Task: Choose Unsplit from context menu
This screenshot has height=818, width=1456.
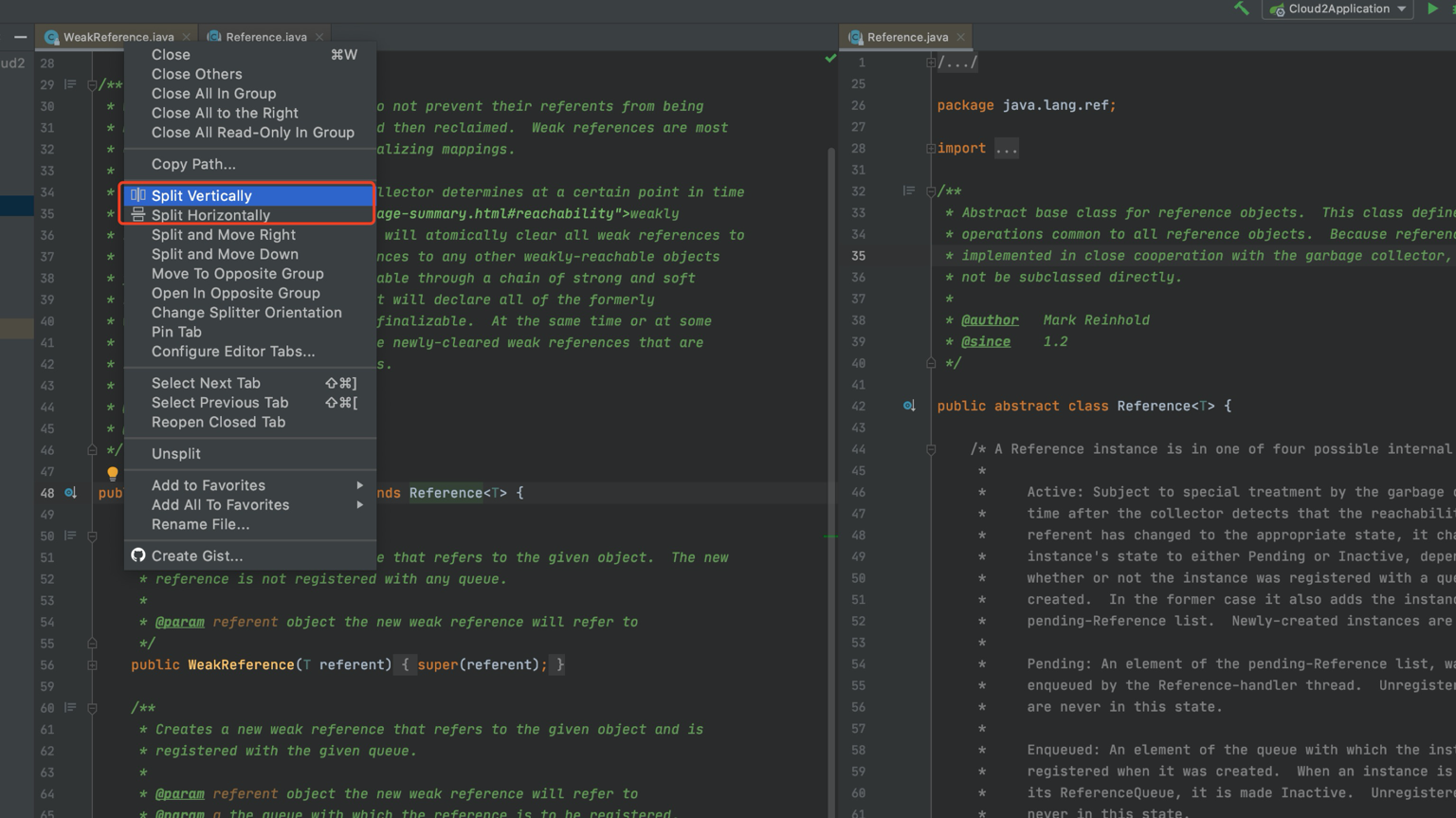Action: pyautogui.click(x=250, y=453)
